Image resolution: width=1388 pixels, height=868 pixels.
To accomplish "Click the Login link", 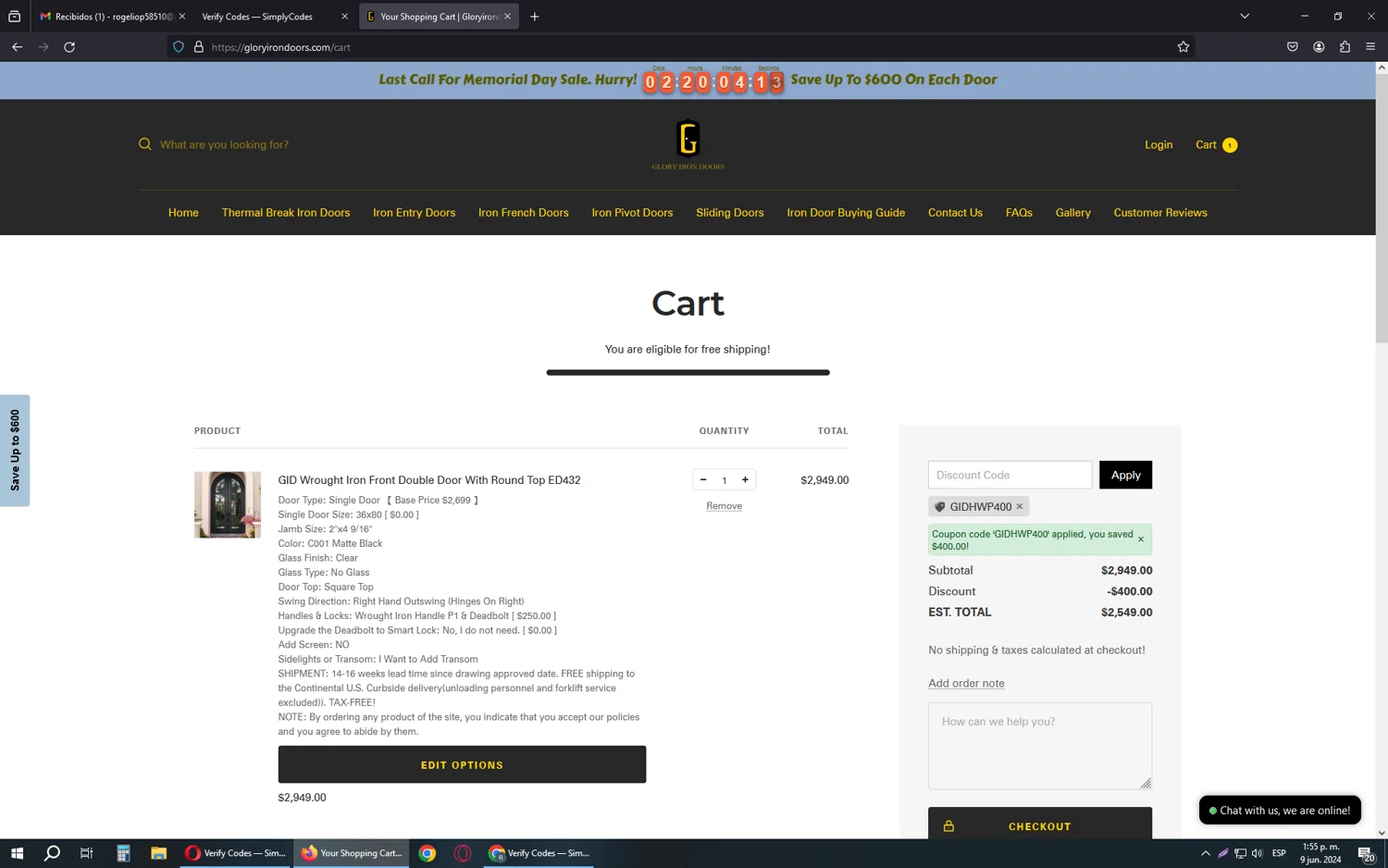I will [1159, 144].
